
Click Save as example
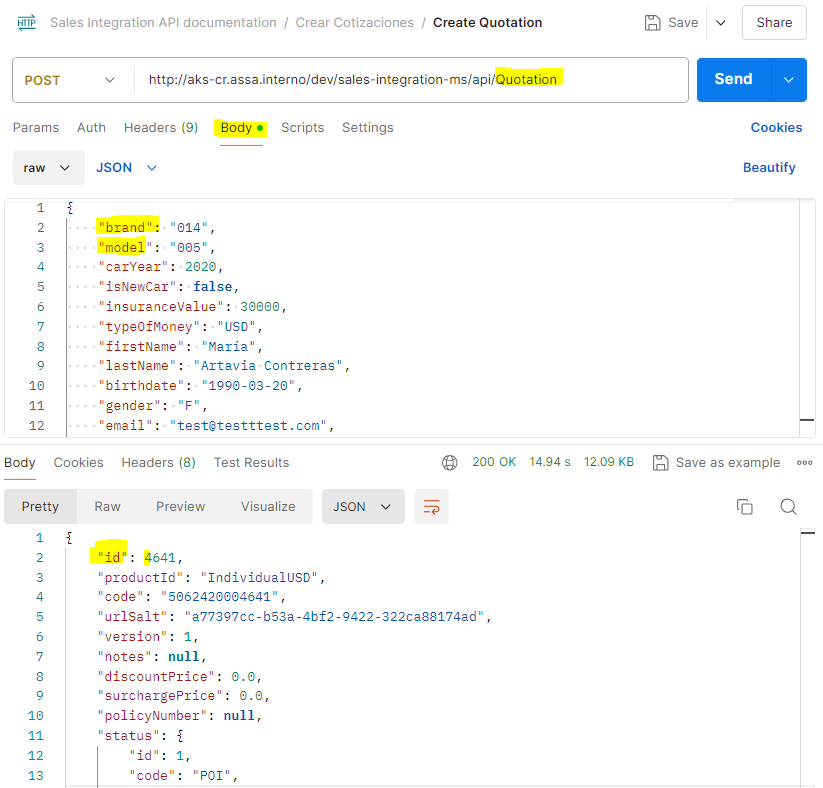pos(716,463)
